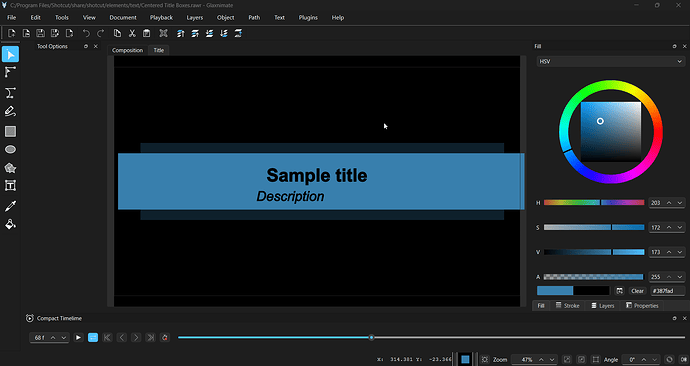Open the Path menu
This screenshot has height=366, width=690.
(254, 18)
